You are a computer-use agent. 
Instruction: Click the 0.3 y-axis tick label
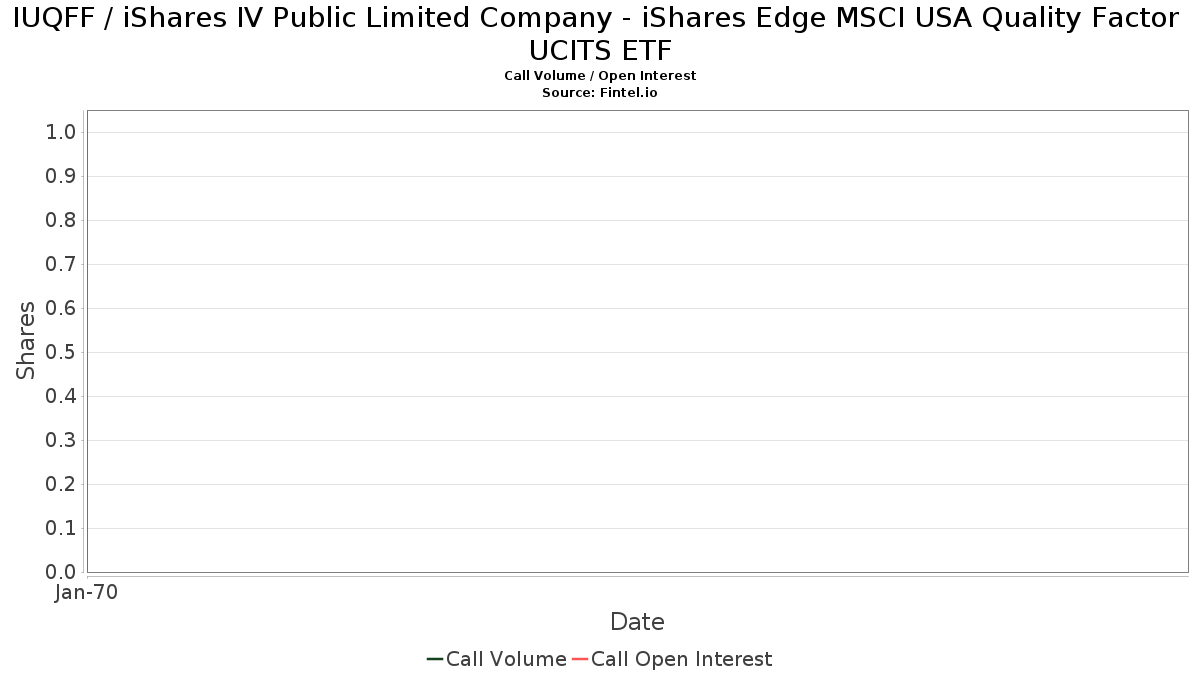[x=62, y=441]
